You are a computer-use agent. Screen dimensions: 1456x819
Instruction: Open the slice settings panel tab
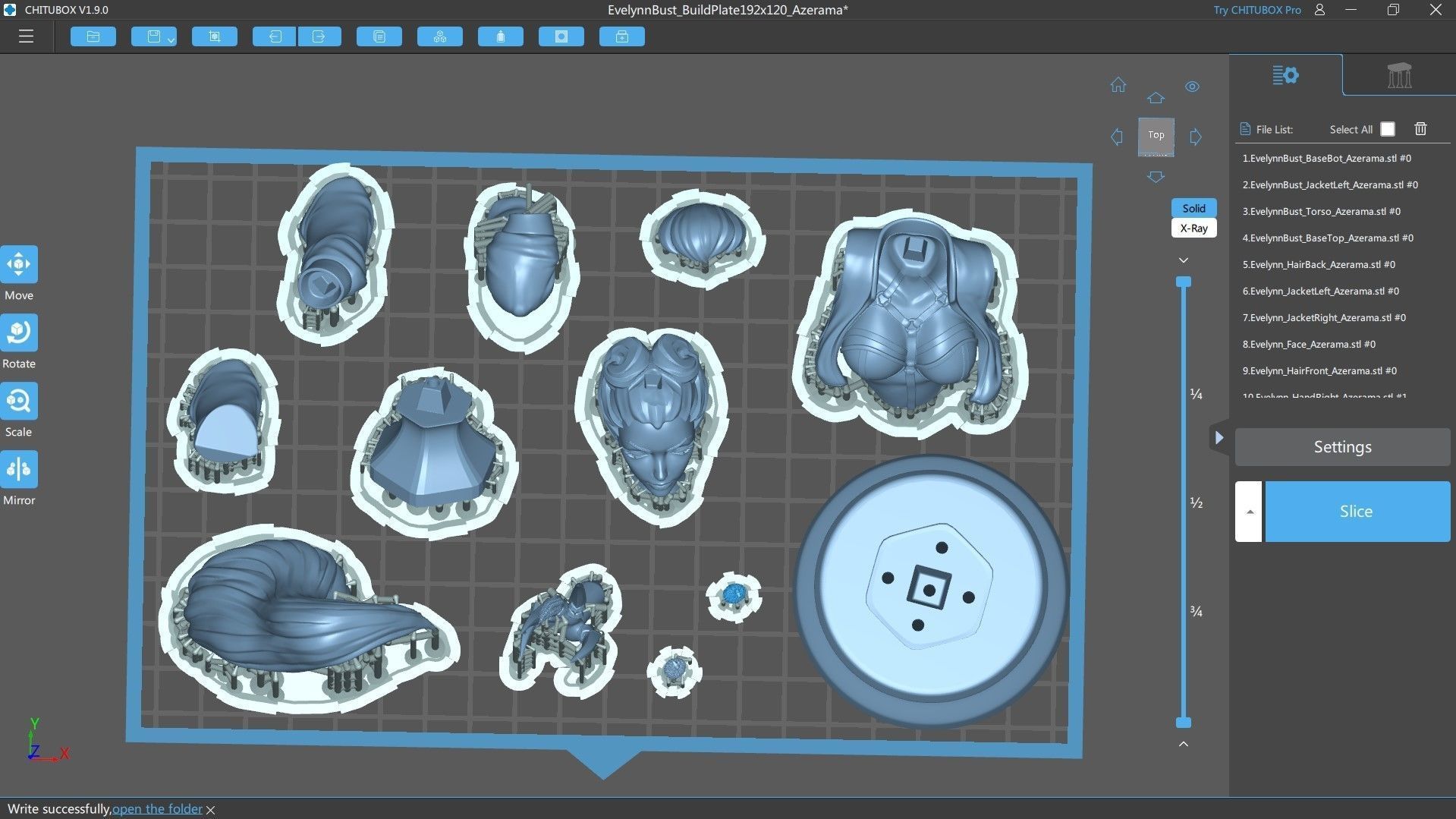point(1285,75)
